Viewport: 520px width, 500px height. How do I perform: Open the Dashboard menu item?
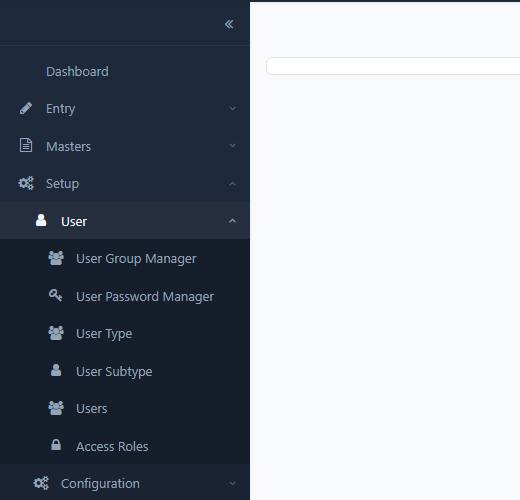[x=77, y=72]
